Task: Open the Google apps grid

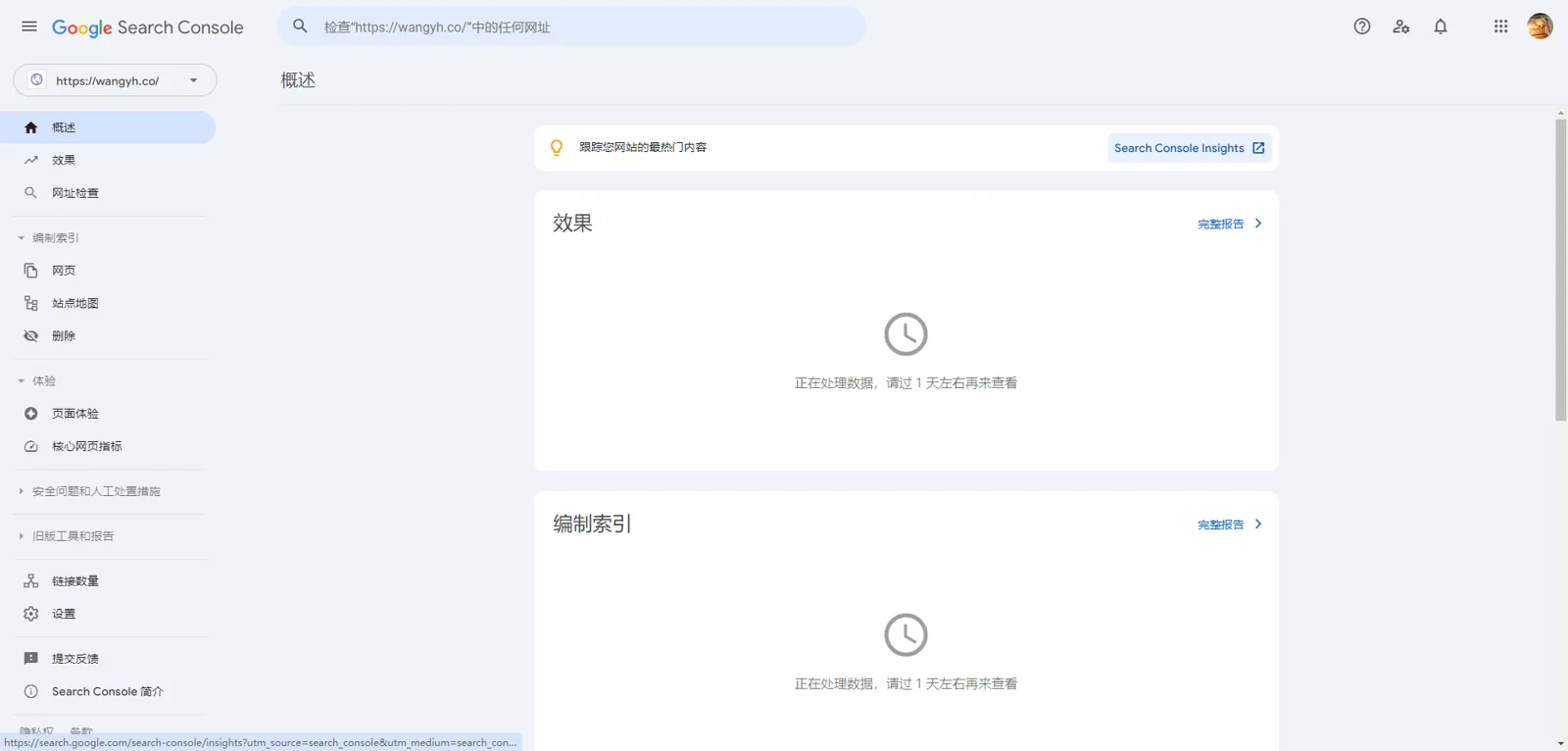Action: pyautogui.click(x=1500, y=26)
